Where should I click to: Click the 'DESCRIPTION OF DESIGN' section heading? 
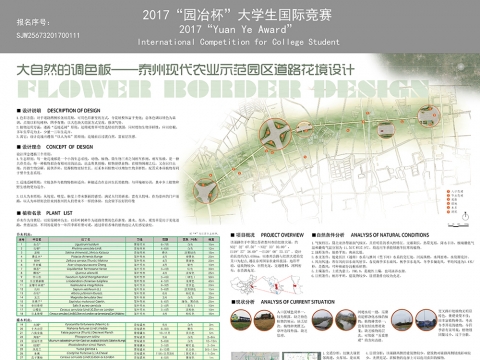74,110
